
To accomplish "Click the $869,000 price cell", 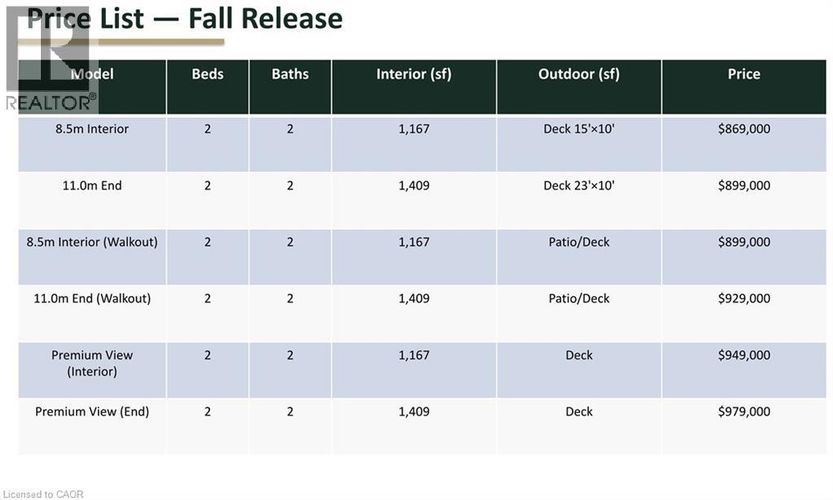I will (x=744, y=129).
